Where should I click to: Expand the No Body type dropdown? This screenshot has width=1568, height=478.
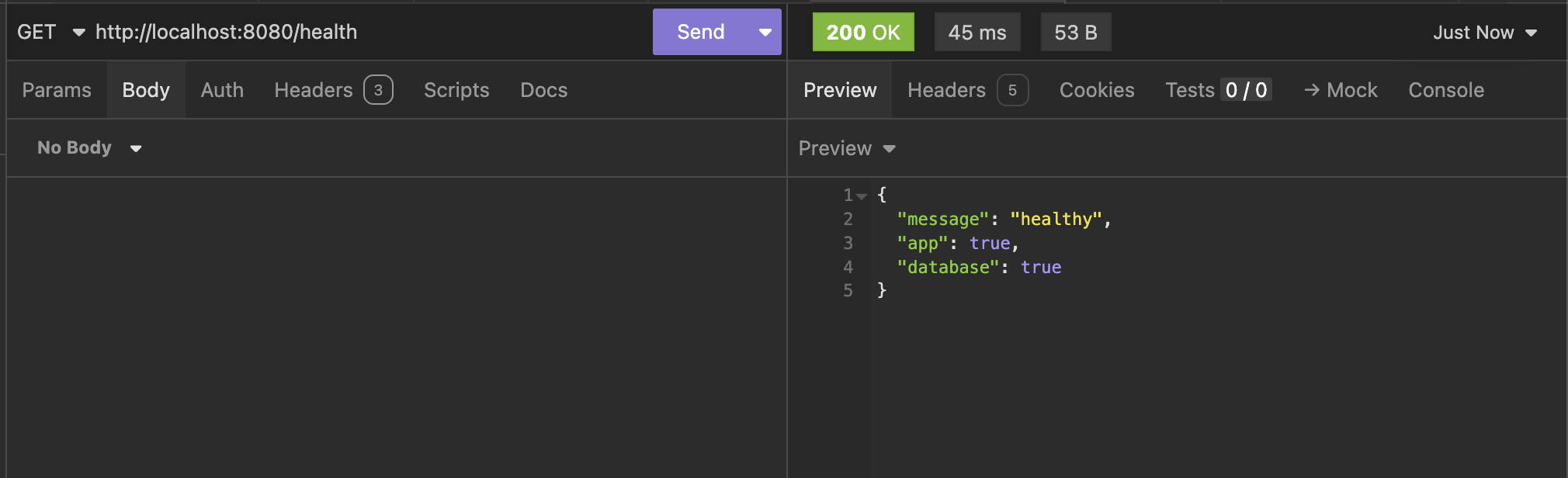[x=89, y=147]
